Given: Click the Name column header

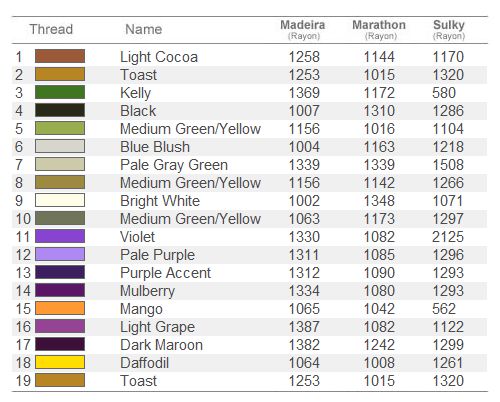Looking at the screenshot, I should click(x=144, y=29).
